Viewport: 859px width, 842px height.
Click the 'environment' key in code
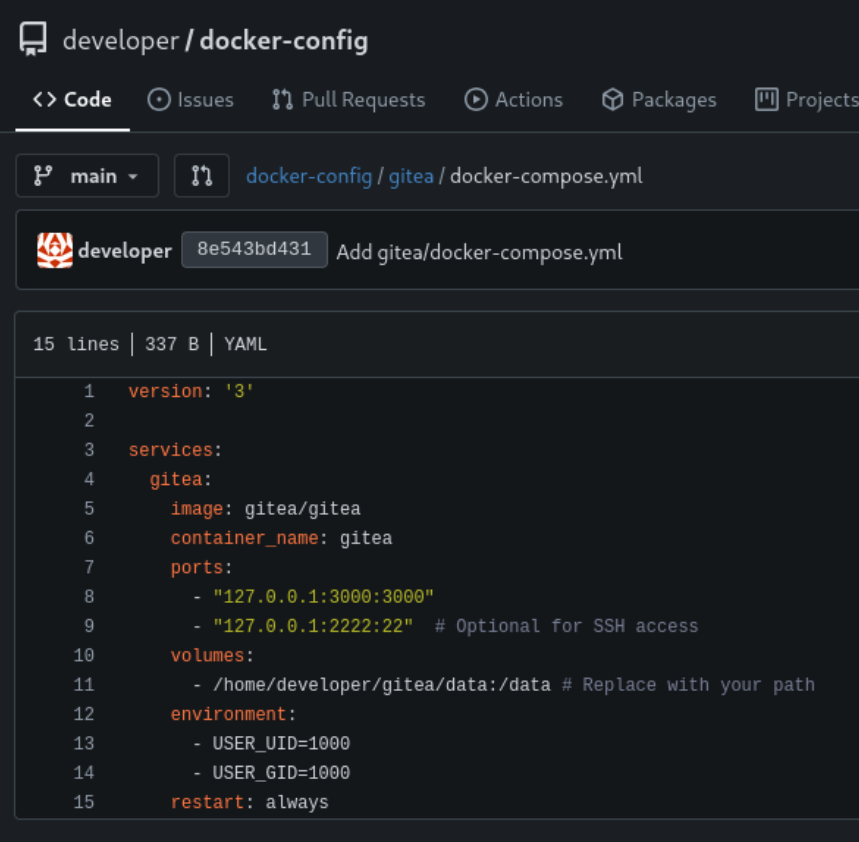coord(228,714)
